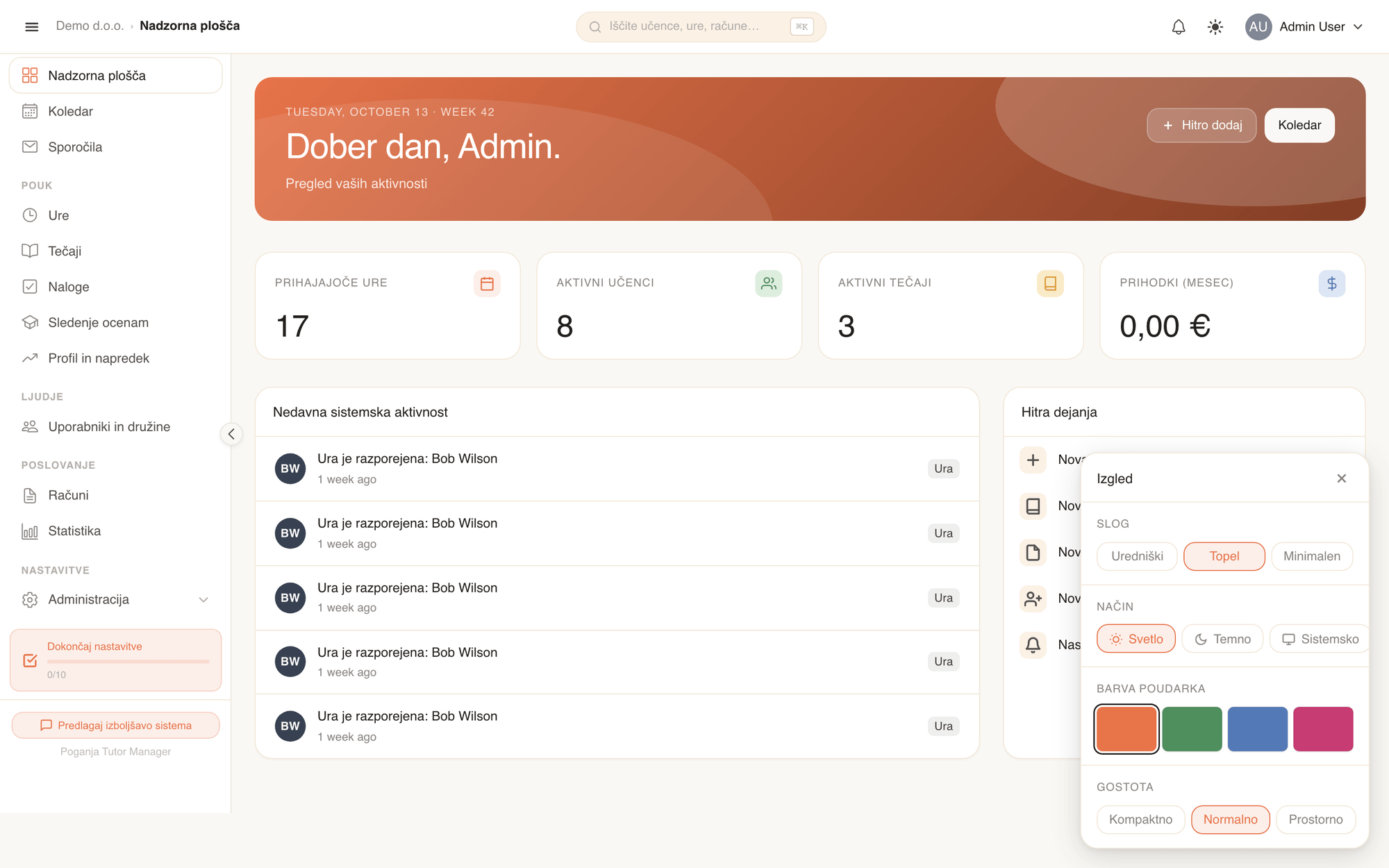Open Uporabniki in družine in sidebar

115,427
